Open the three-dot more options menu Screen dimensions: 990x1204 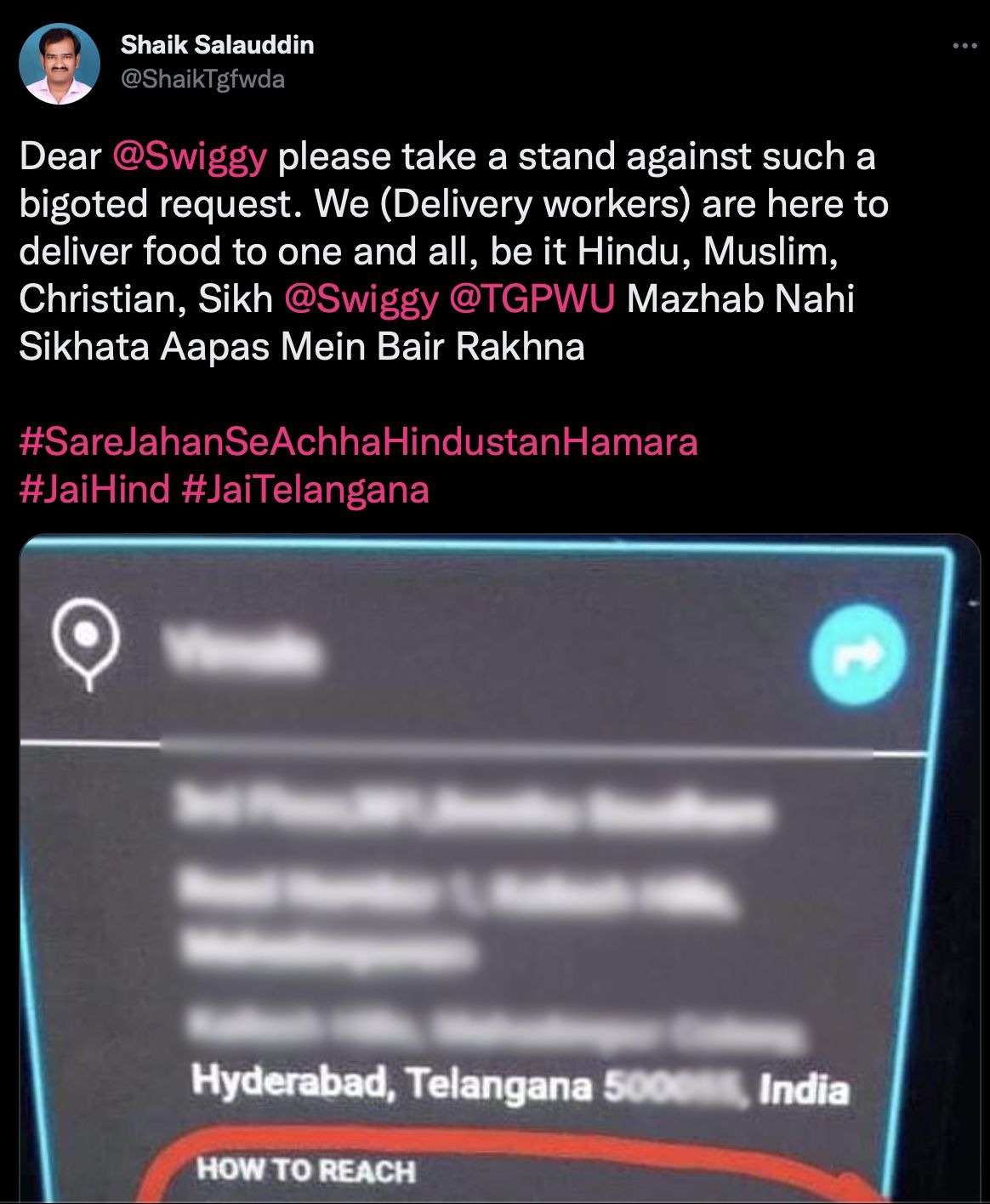pyautogui.click(x=964, y=46)
